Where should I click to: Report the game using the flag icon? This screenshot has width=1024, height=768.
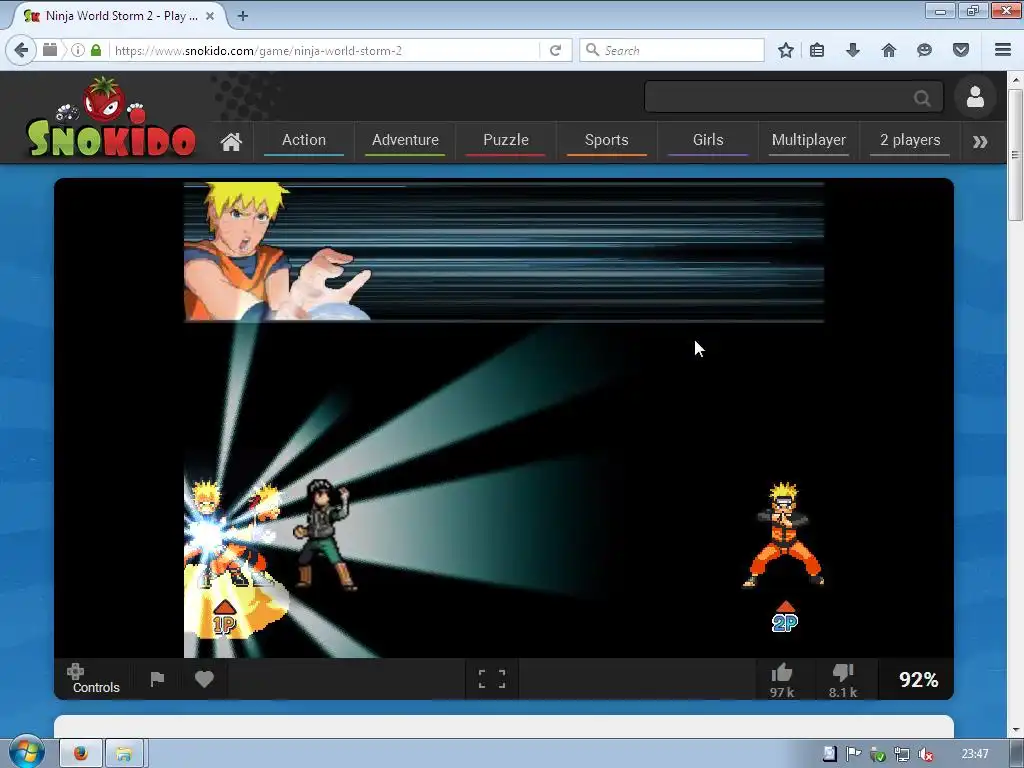click(157, 679)
